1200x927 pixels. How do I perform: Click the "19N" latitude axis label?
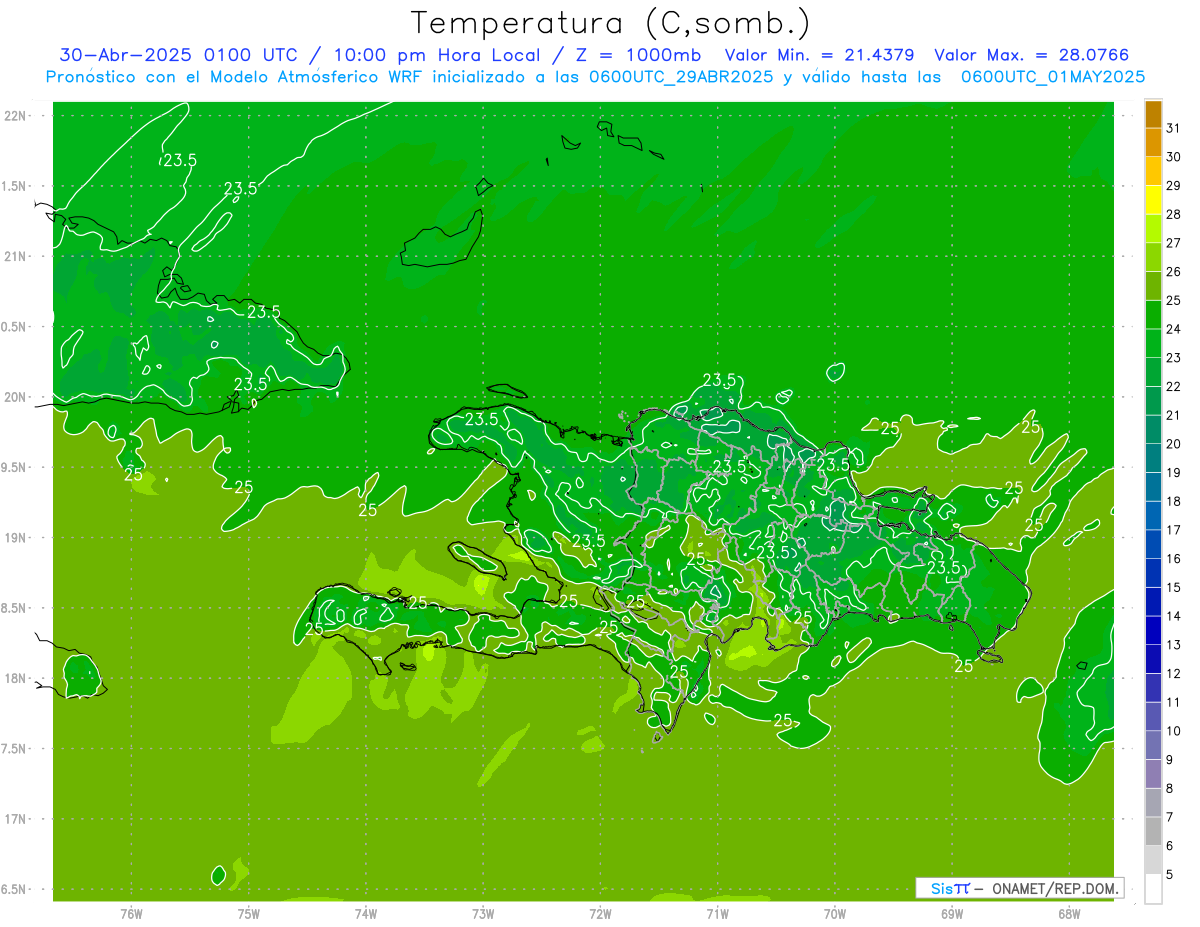[14, 537]
